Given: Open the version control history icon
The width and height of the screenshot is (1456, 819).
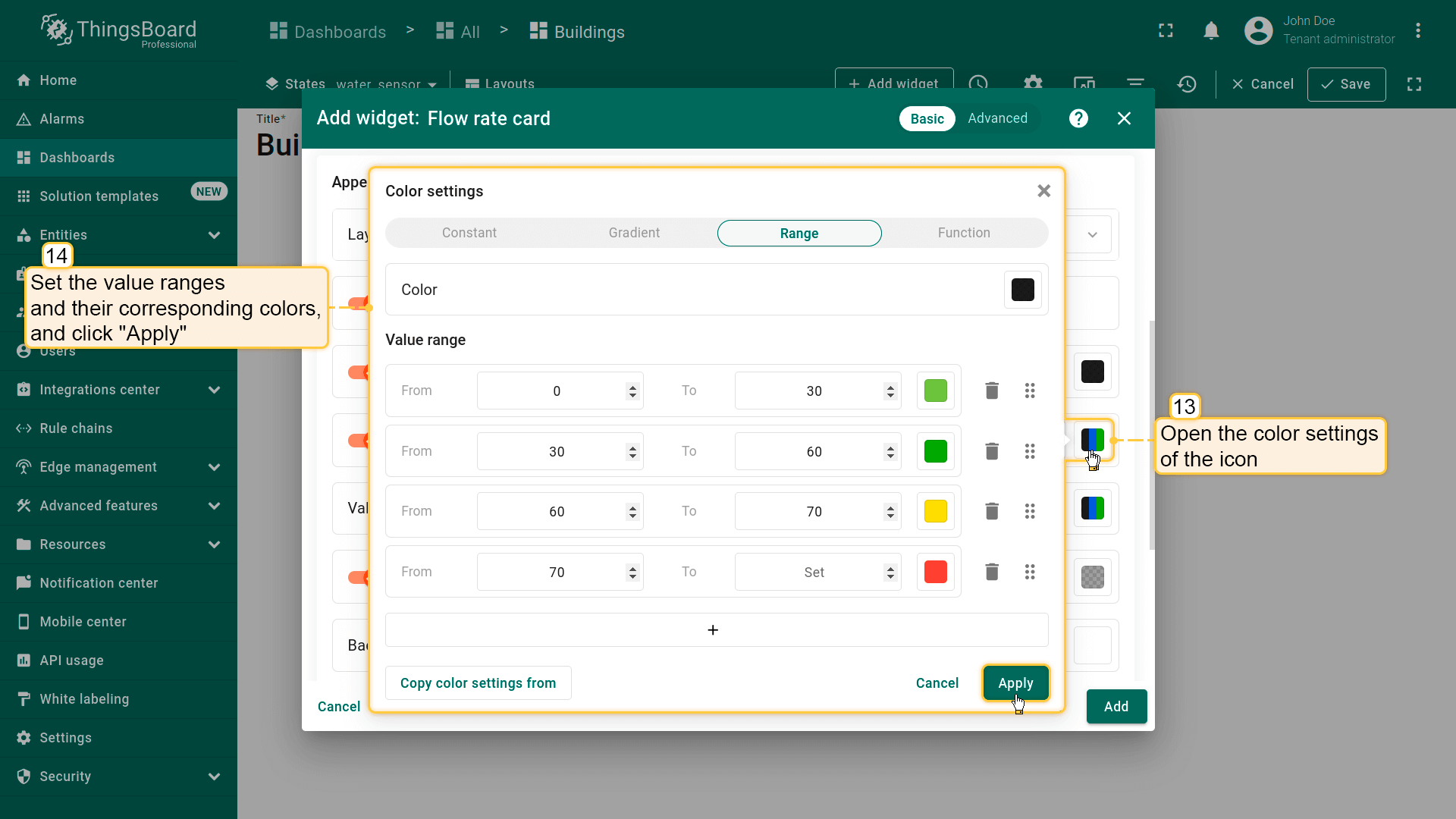Looking at the screenshot, I should point(1187,83).
